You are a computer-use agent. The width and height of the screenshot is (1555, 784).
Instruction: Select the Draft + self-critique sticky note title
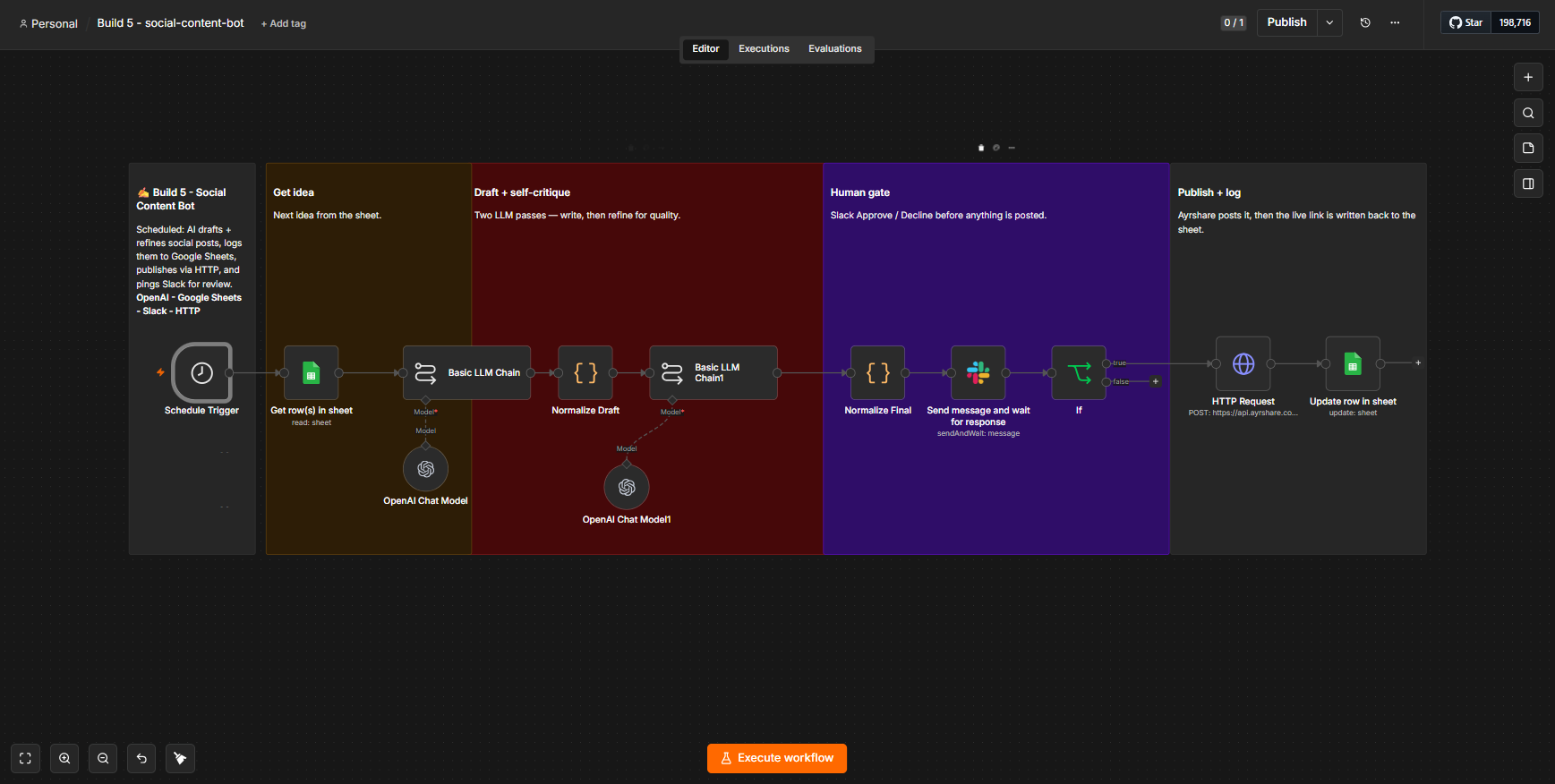point(522,192)
